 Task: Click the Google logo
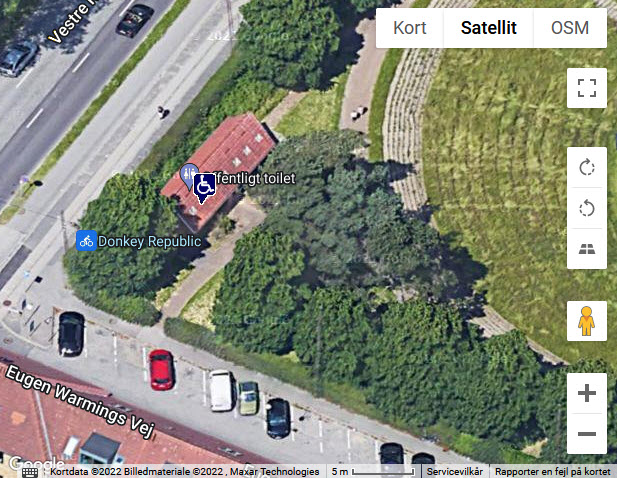[37, 463]
